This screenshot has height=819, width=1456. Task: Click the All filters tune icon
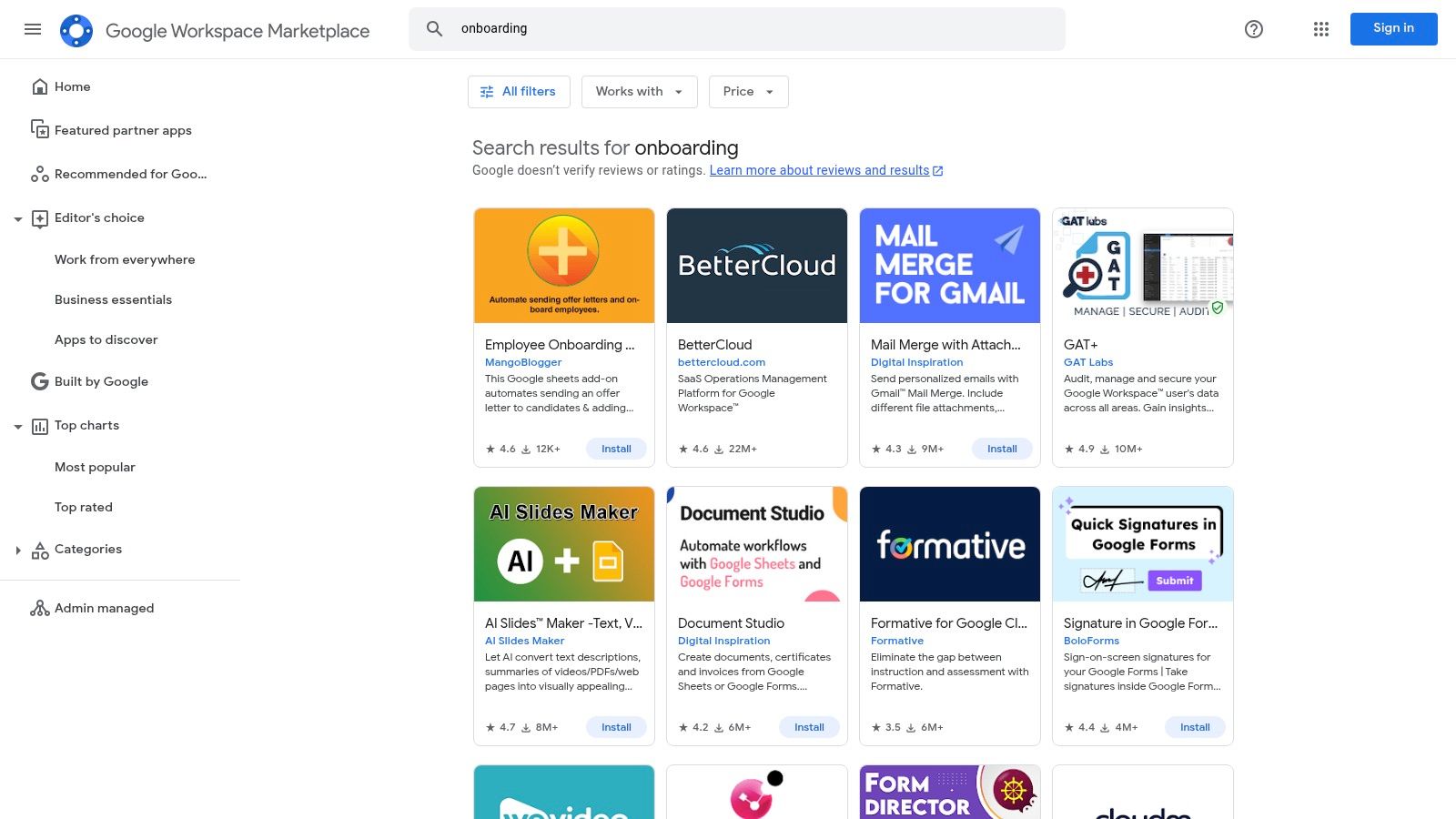click(487, 92)
